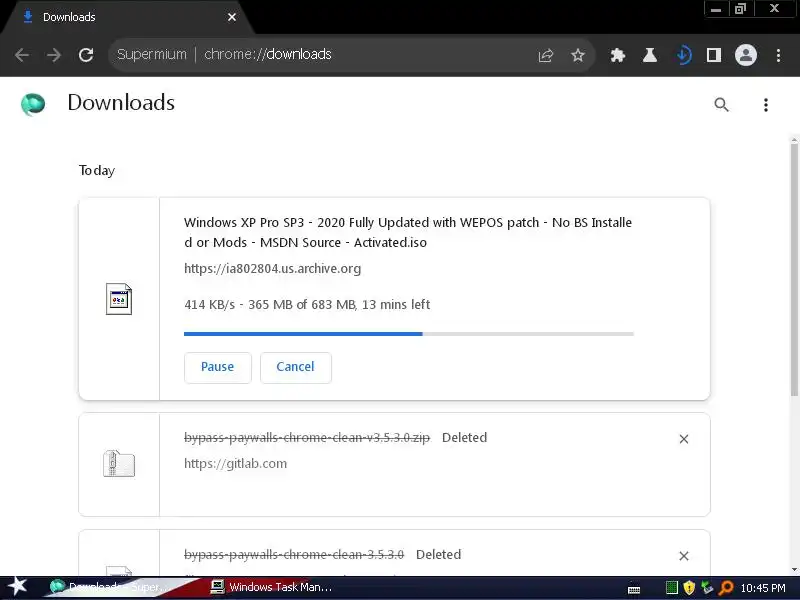
Task: Click the Windows XP ISO file icon
Action: 119,298
